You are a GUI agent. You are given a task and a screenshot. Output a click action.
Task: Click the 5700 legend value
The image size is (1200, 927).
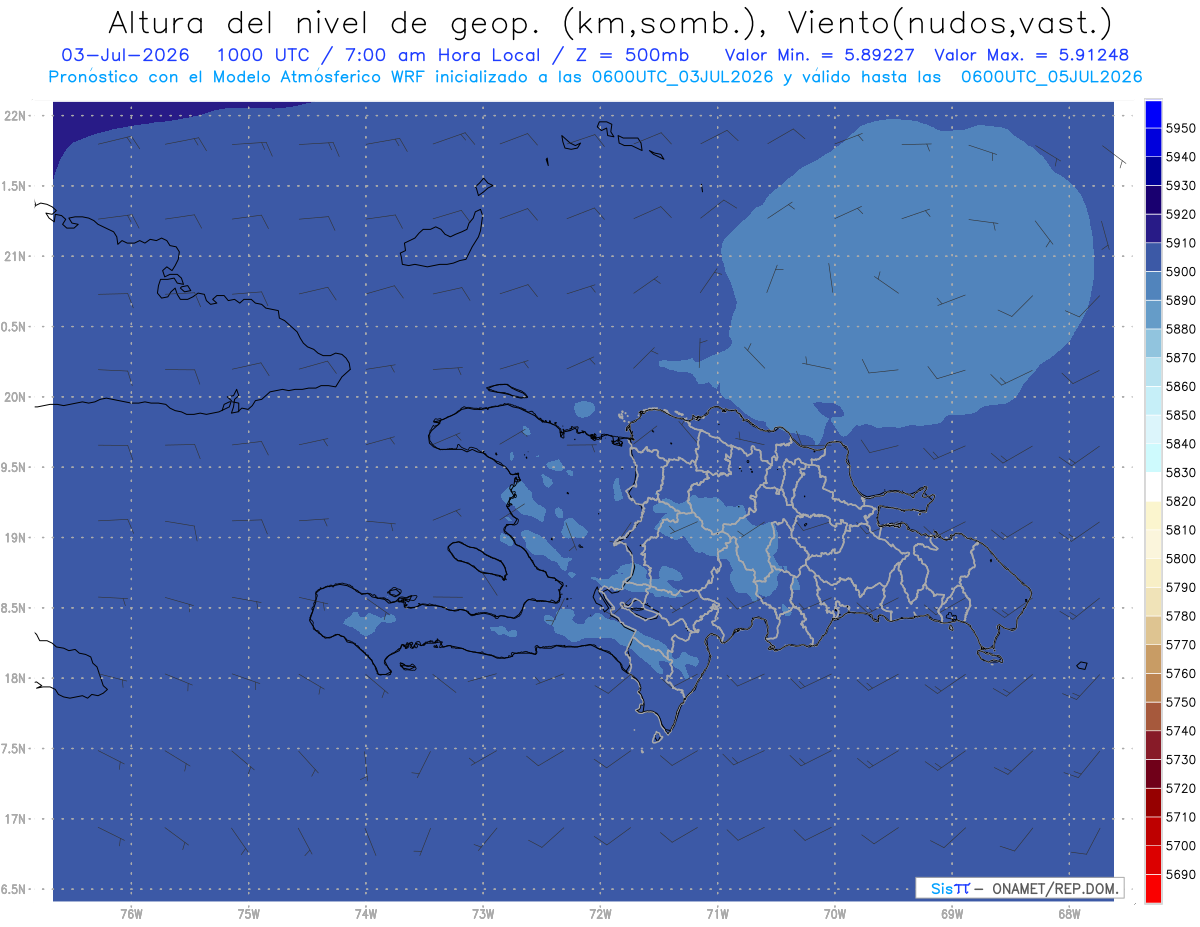1180,845
